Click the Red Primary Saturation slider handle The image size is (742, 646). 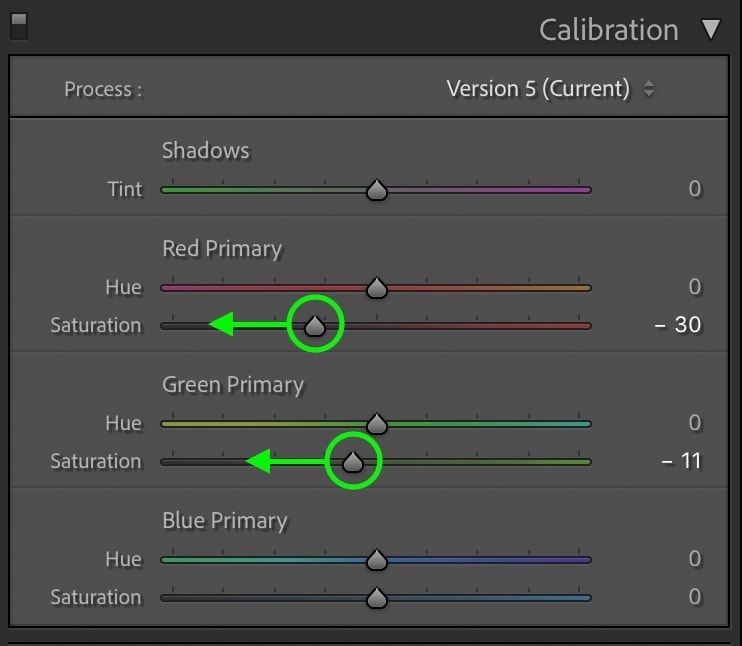(x=315, y=326)
